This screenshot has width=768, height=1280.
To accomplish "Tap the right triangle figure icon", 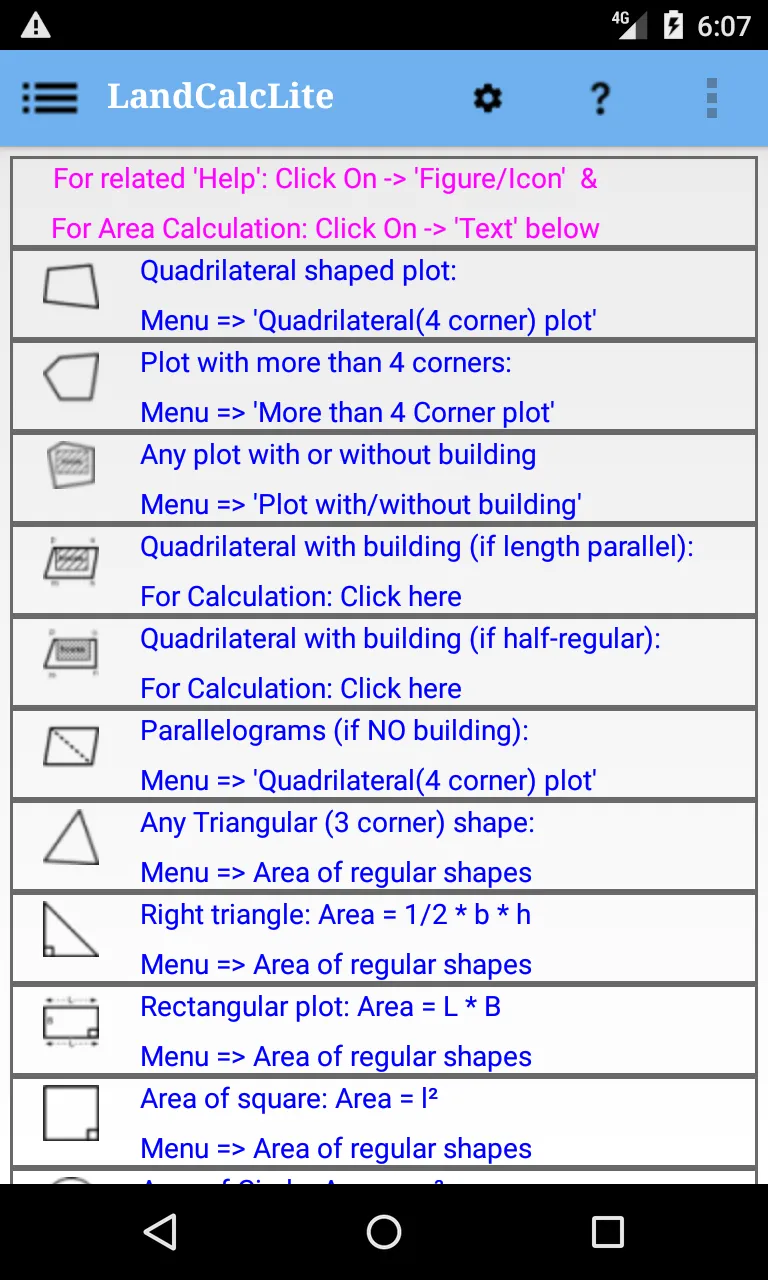I will pos(71,929).
